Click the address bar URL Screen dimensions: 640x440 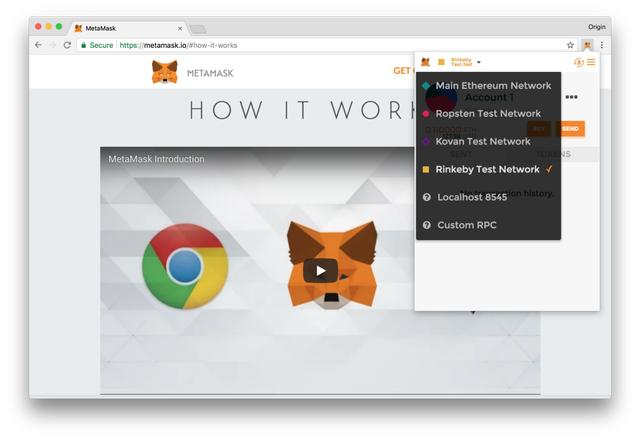point(178,45)
